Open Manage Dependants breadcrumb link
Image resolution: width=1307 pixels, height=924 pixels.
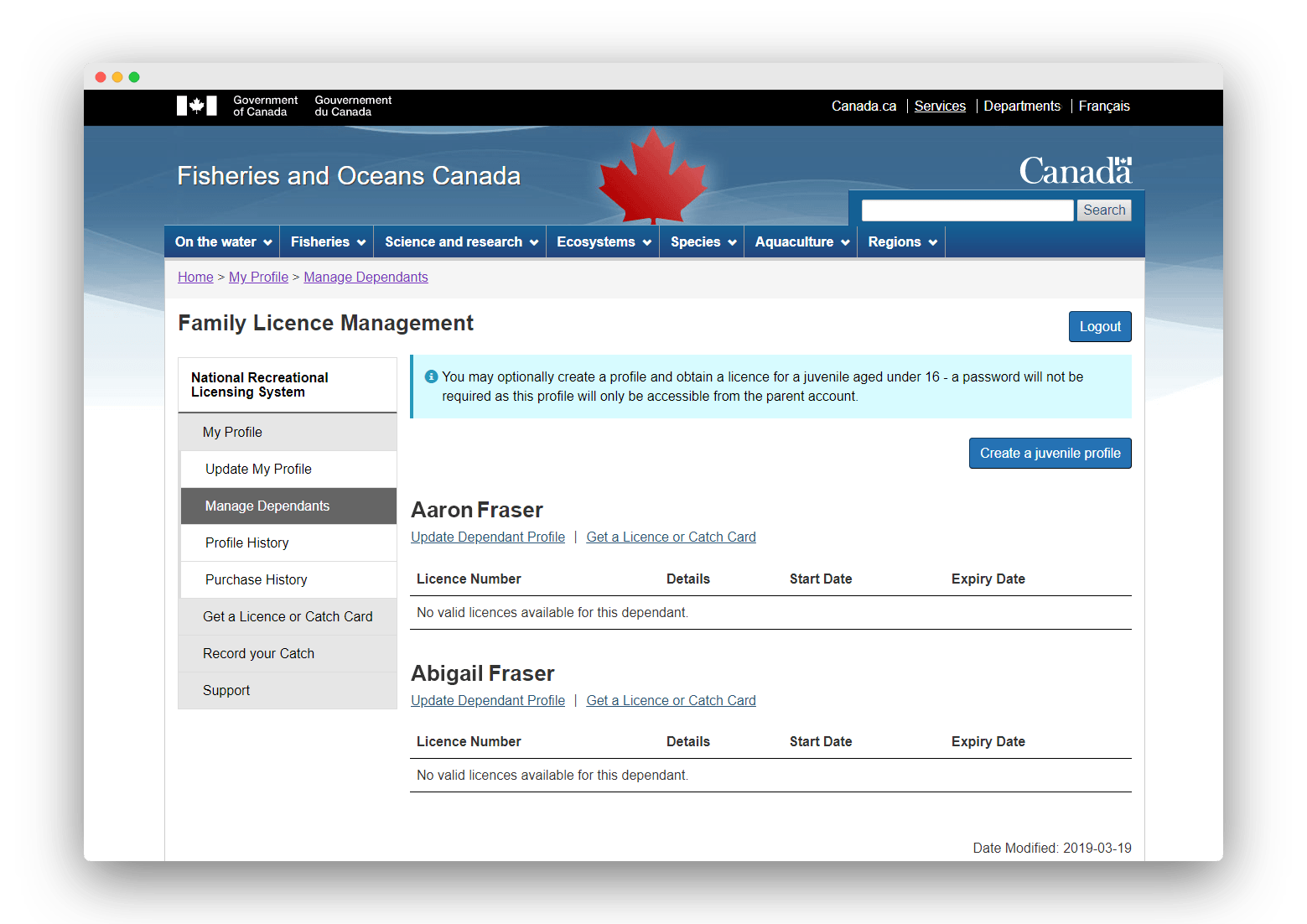(x=366, y=277)
